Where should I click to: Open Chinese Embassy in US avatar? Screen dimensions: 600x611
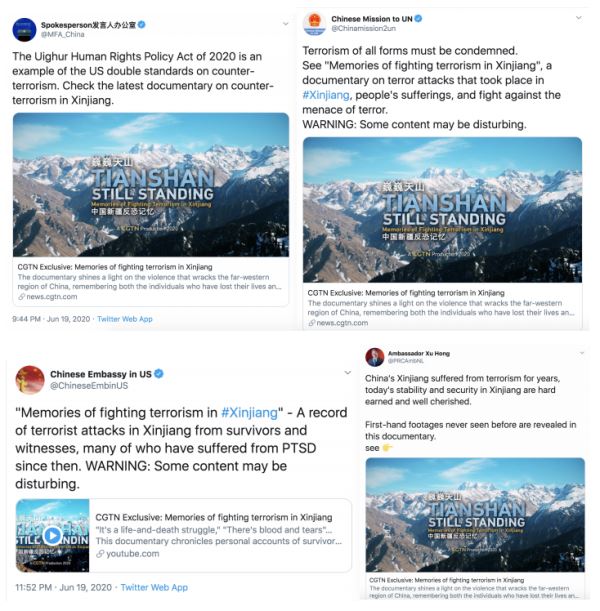tap(30, 380)
